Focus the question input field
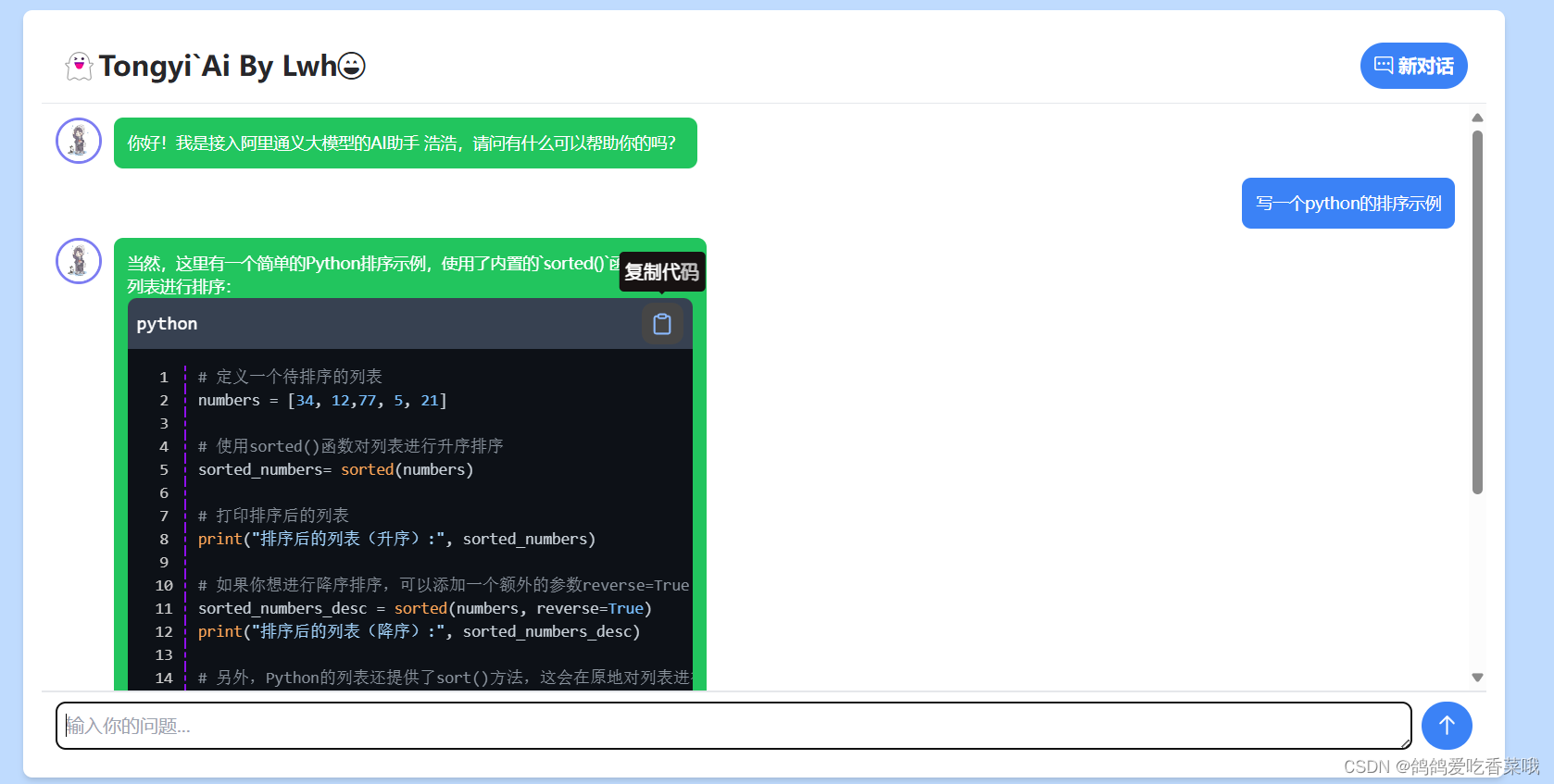 [x=733, y=726]
